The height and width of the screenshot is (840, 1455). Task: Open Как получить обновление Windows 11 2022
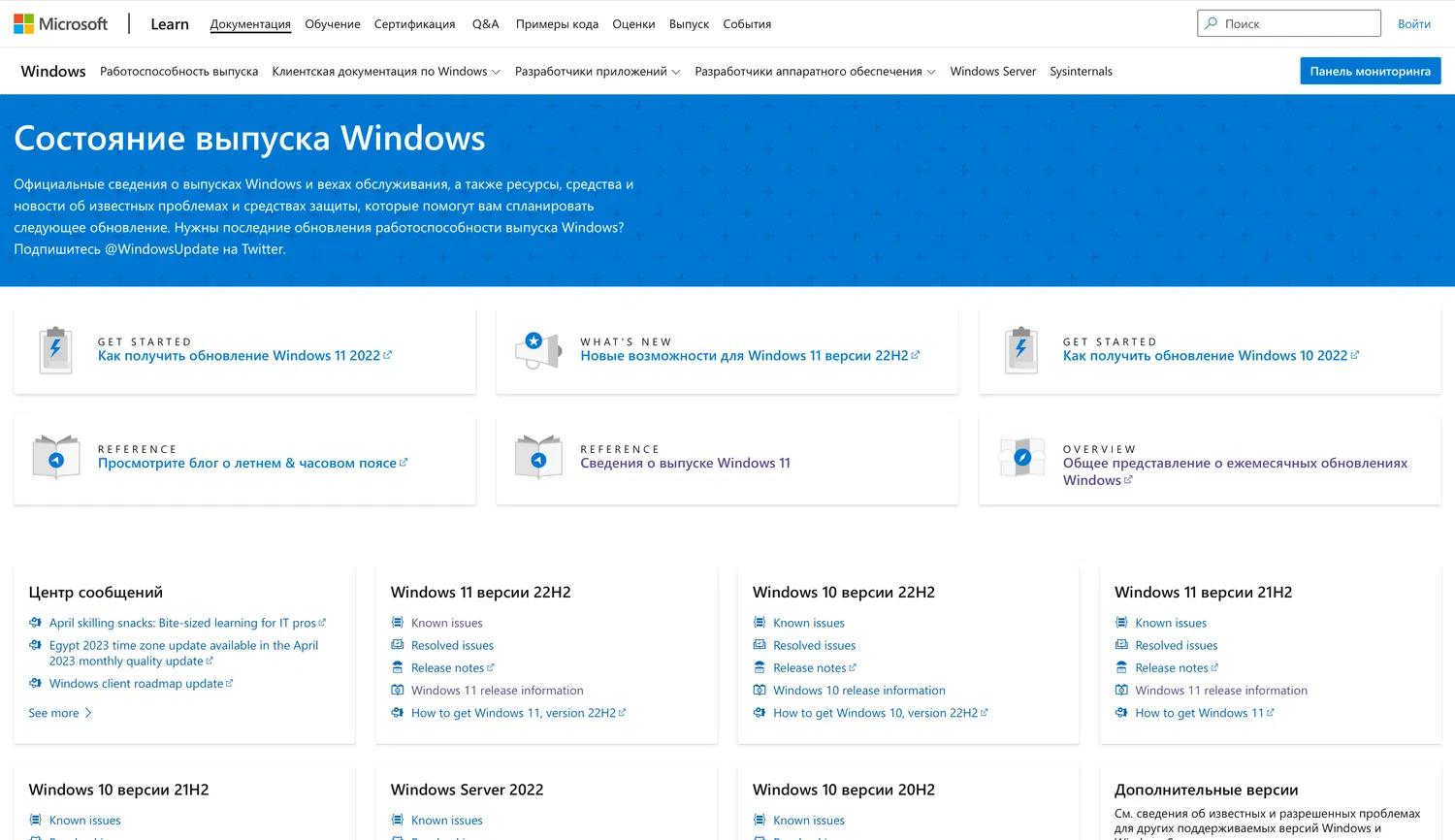[x=244, y=356]
